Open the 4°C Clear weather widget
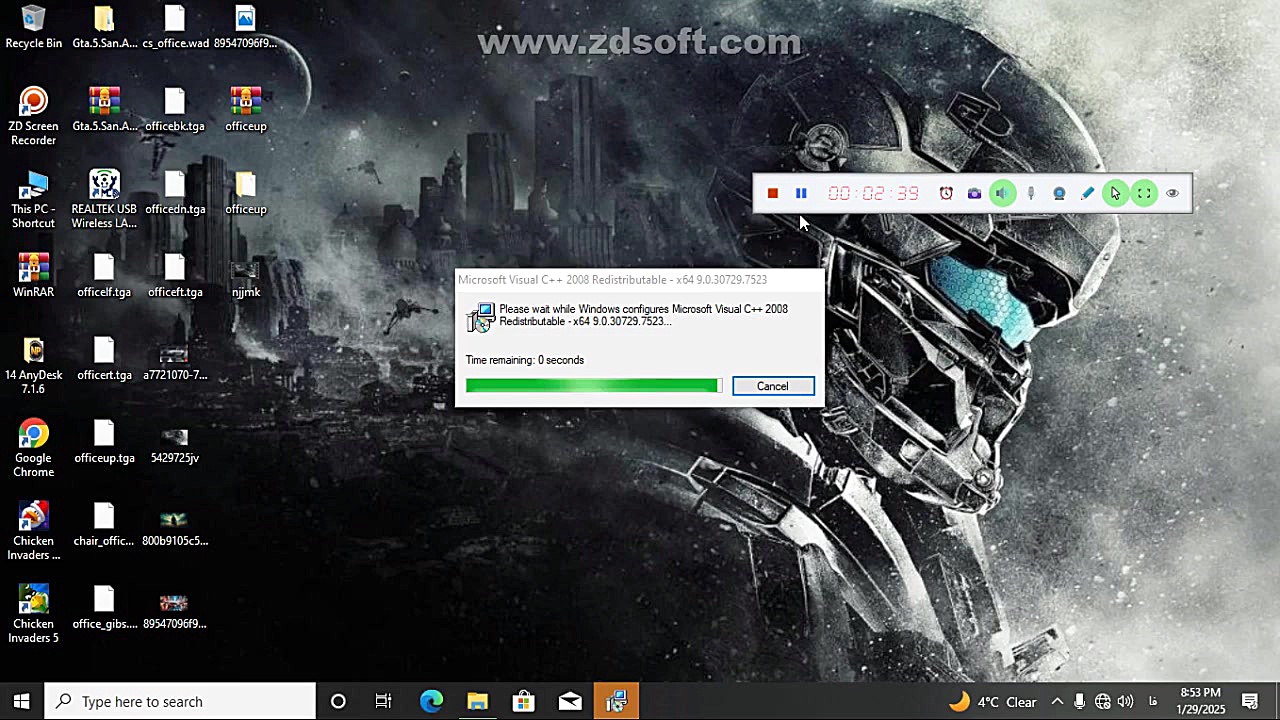Screen dimensions: 1280x720 tap(992, 701)
